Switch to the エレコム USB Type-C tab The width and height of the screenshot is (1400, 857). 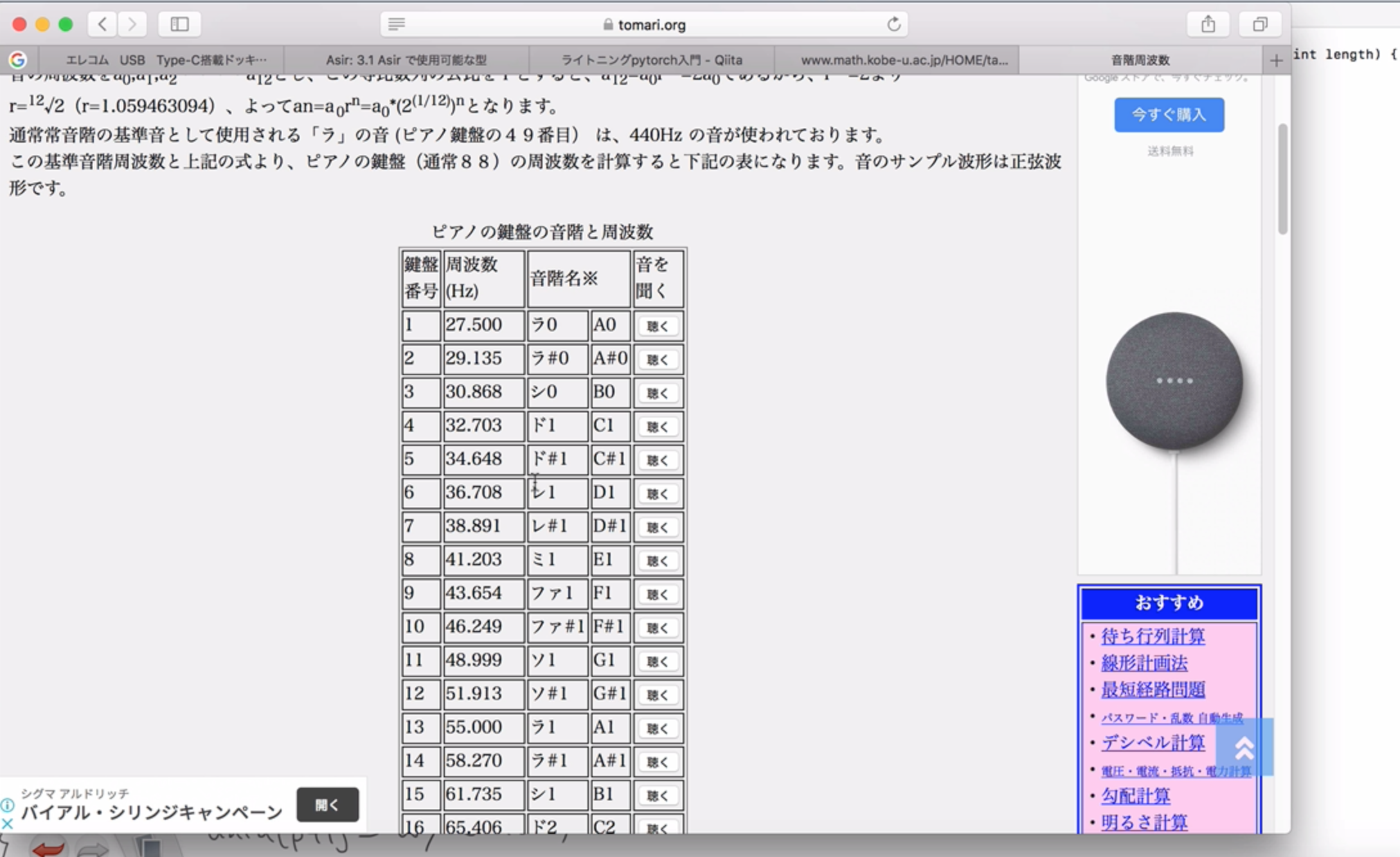click(x=161, y=60)
